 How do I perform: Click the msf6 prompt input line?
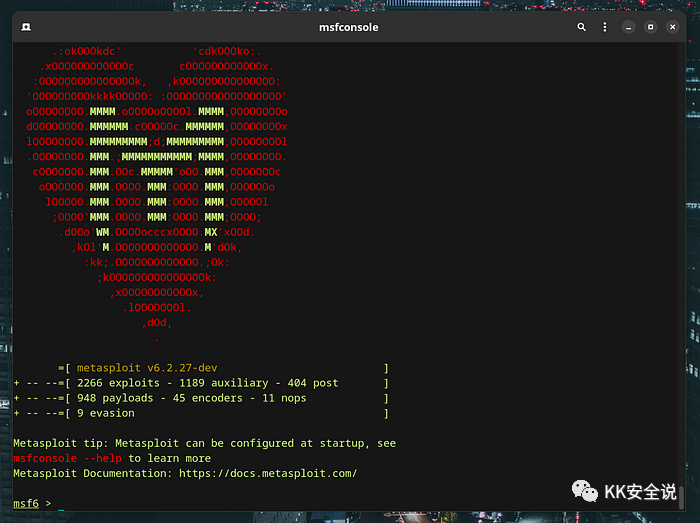click(x=346, y=503)
